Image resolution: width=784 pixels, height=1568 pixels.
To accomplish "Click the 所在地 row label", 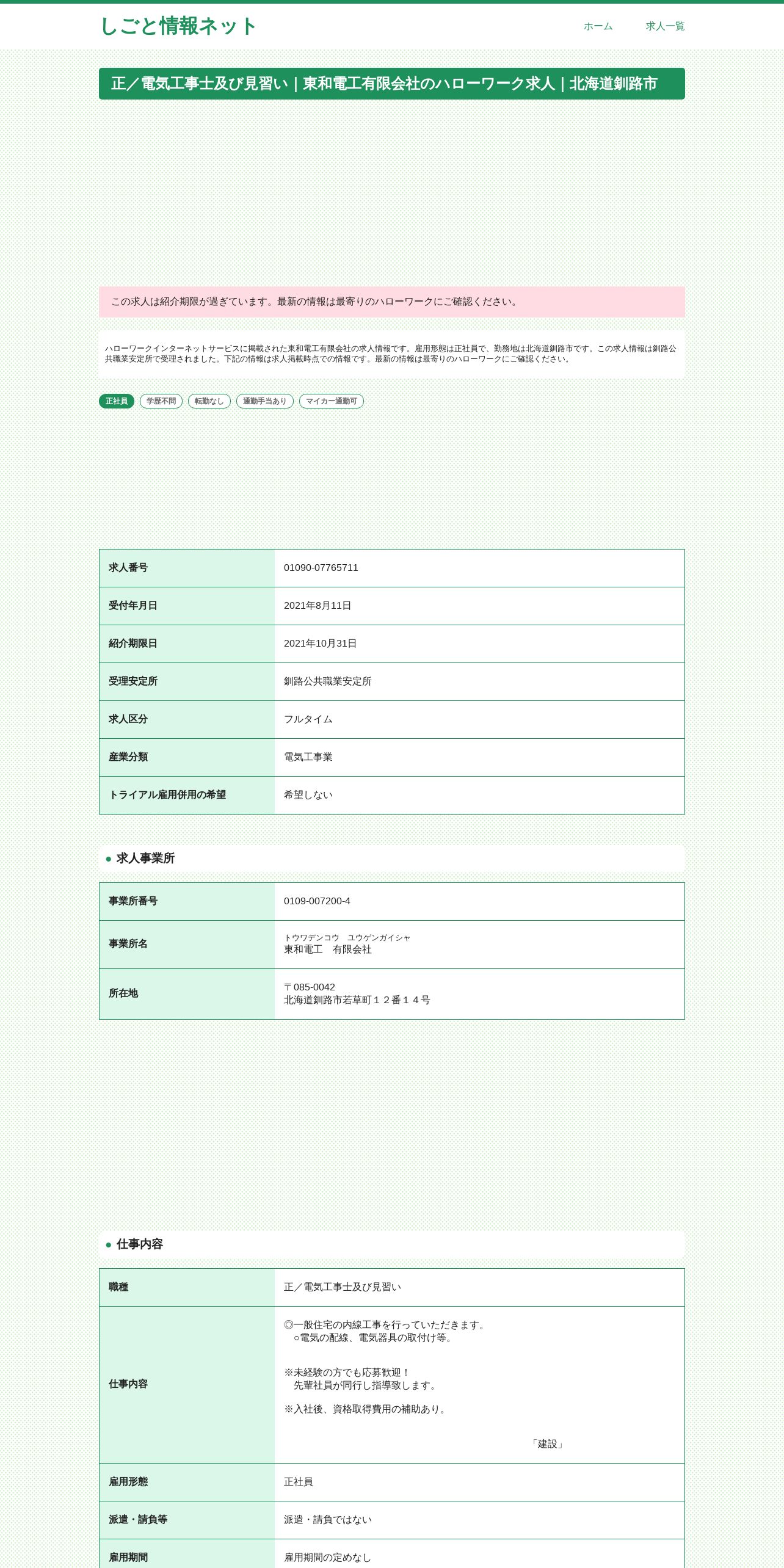I will pos(123,993).
